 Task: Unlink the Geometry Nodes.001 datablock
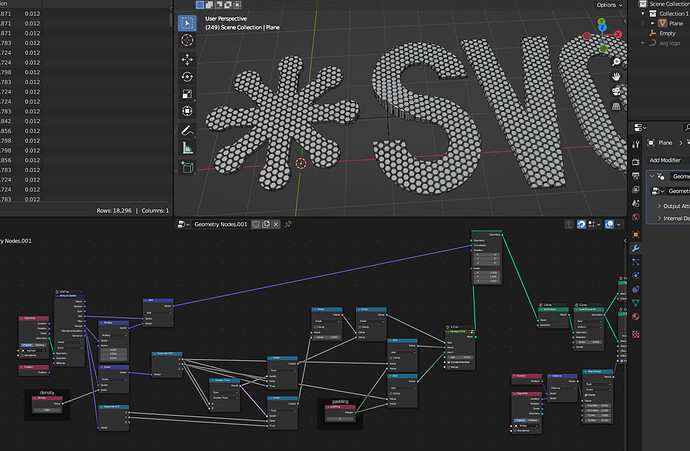[x=276, y=224]
